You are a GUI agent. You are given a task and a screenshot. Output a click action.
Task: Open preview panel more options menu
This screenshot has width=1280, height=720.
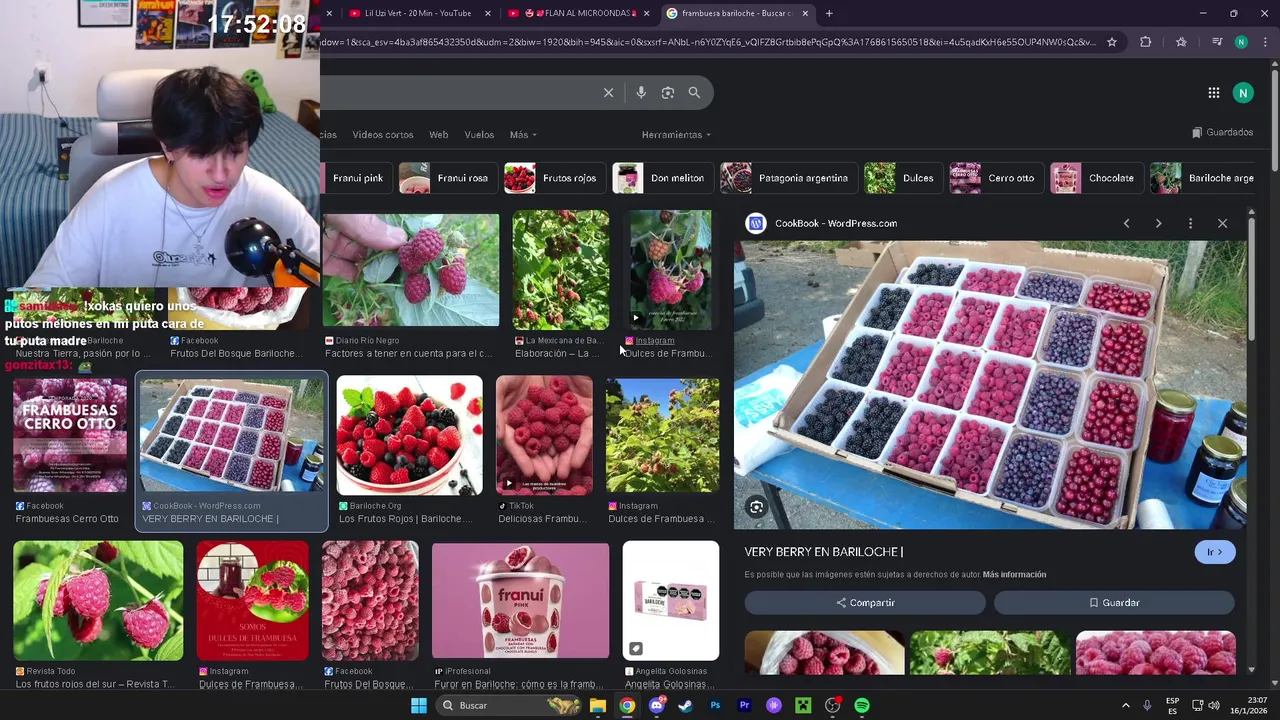pyautogui.click(x=1190, y=223)
